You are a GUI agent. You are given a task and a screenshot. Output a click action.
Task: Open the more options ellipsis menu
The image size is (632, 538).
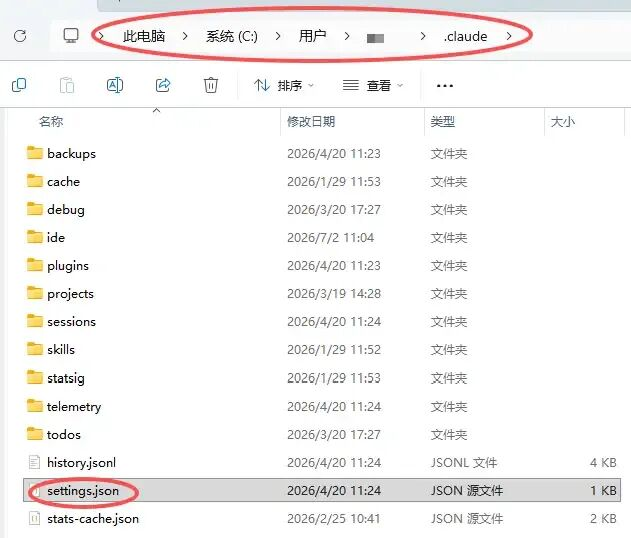click(x=445, y=86)
